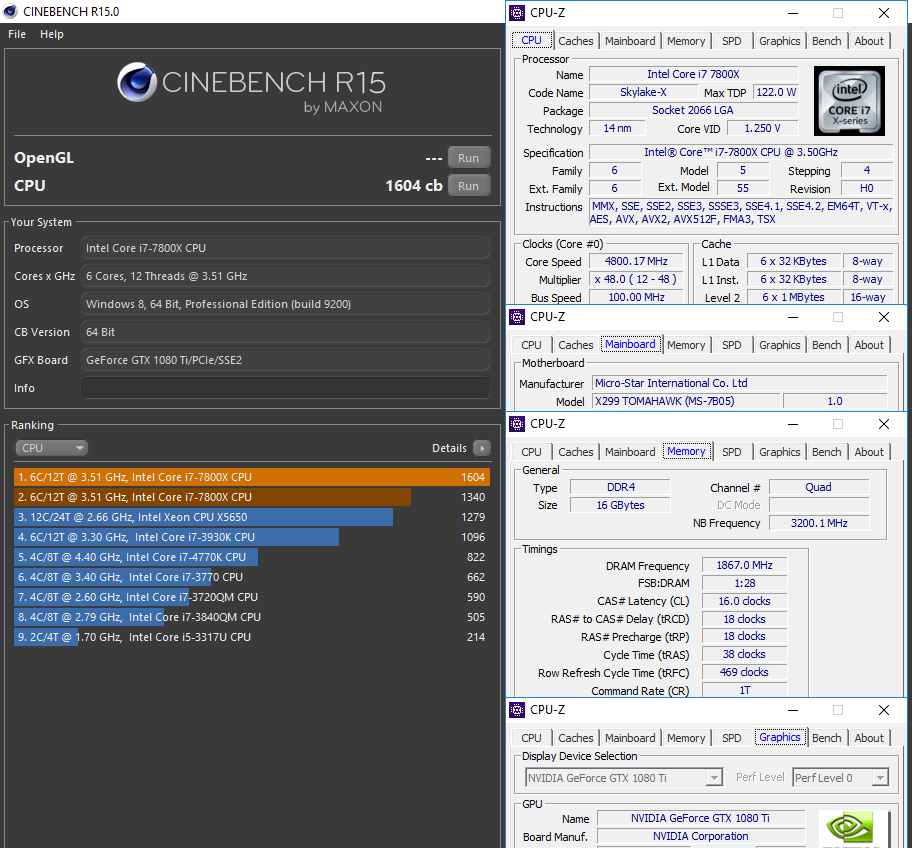Open Bench tab in Graphics CPU-Z window
This screenshot has width=912, height=848.
[x=826, y=738]
